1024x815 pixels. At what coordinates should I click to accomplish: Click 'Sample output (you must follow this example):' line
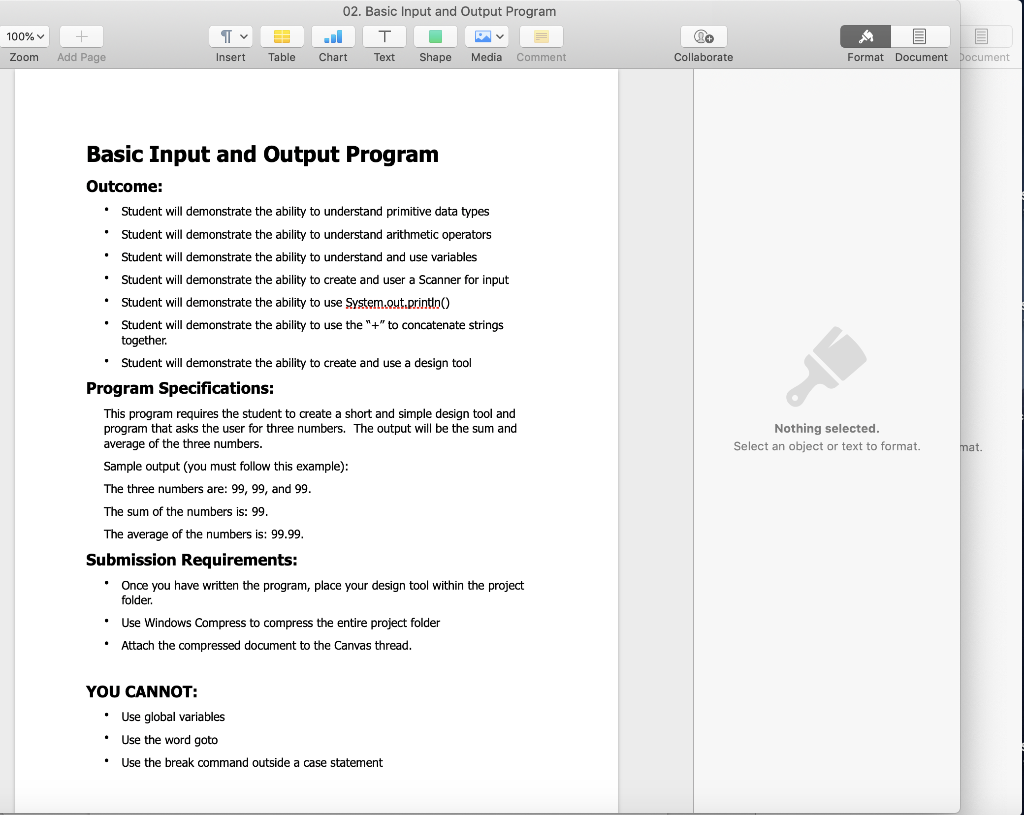click(x=226, y=466)
